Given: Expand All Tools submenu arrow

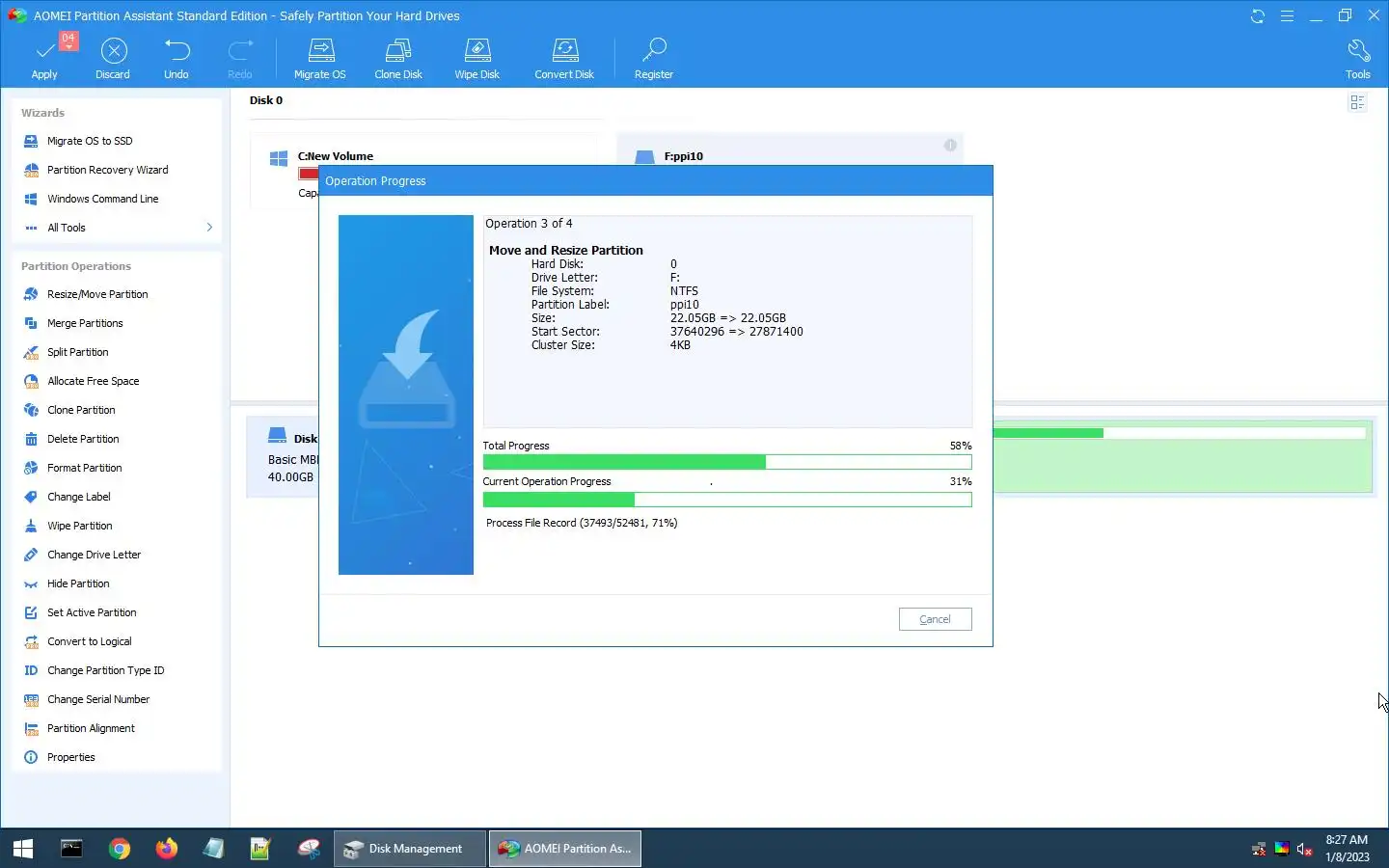Looking at the screenshot, I should 209,228.
